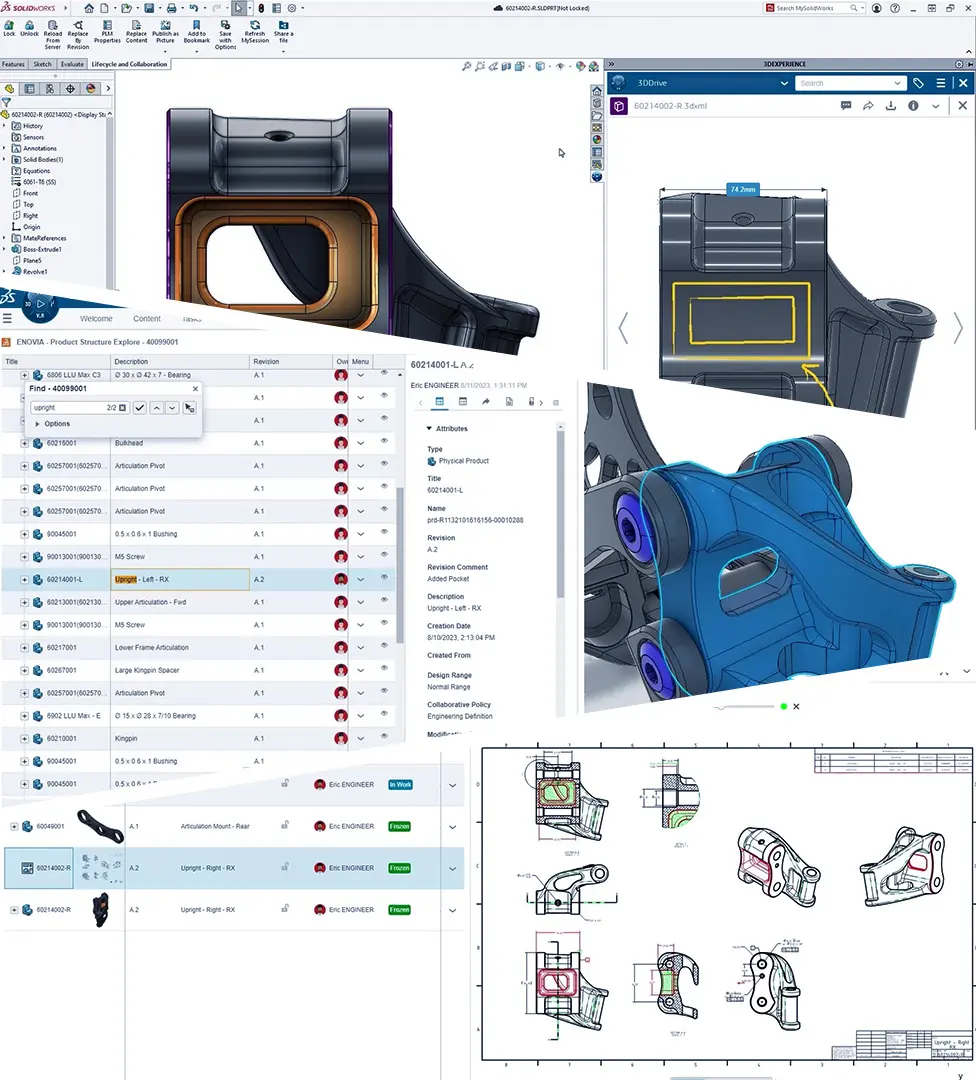Open the Welcome tab in ENOVIA
Viewport: 976px width, 1080px height.
pos(96,319)
